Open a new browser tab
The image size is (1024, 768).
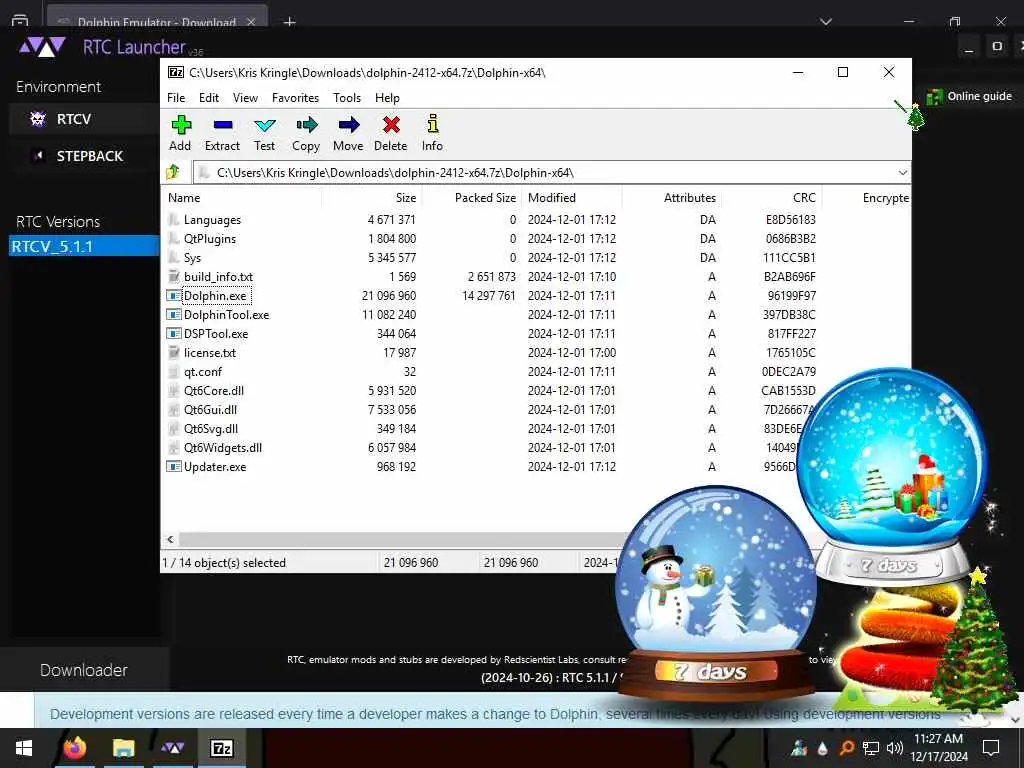click(290, 22)
